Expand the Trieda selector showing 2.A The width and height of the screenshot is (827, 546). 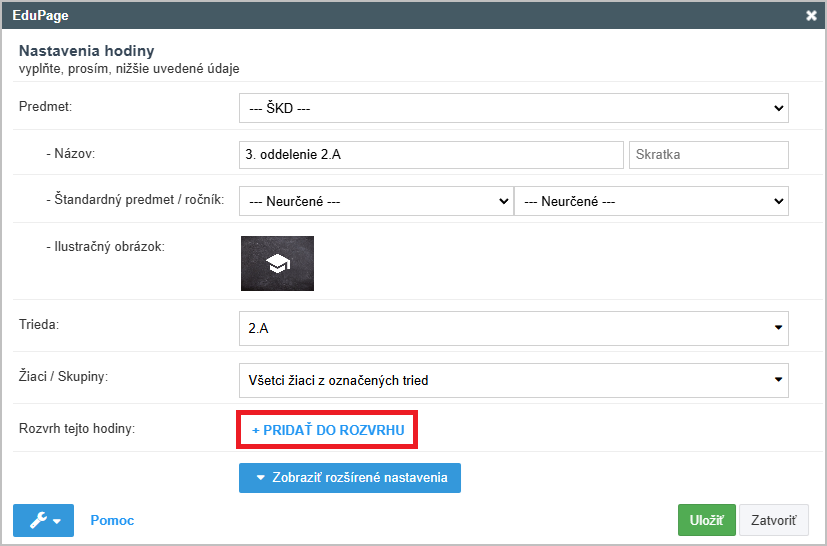click(513, 327)
